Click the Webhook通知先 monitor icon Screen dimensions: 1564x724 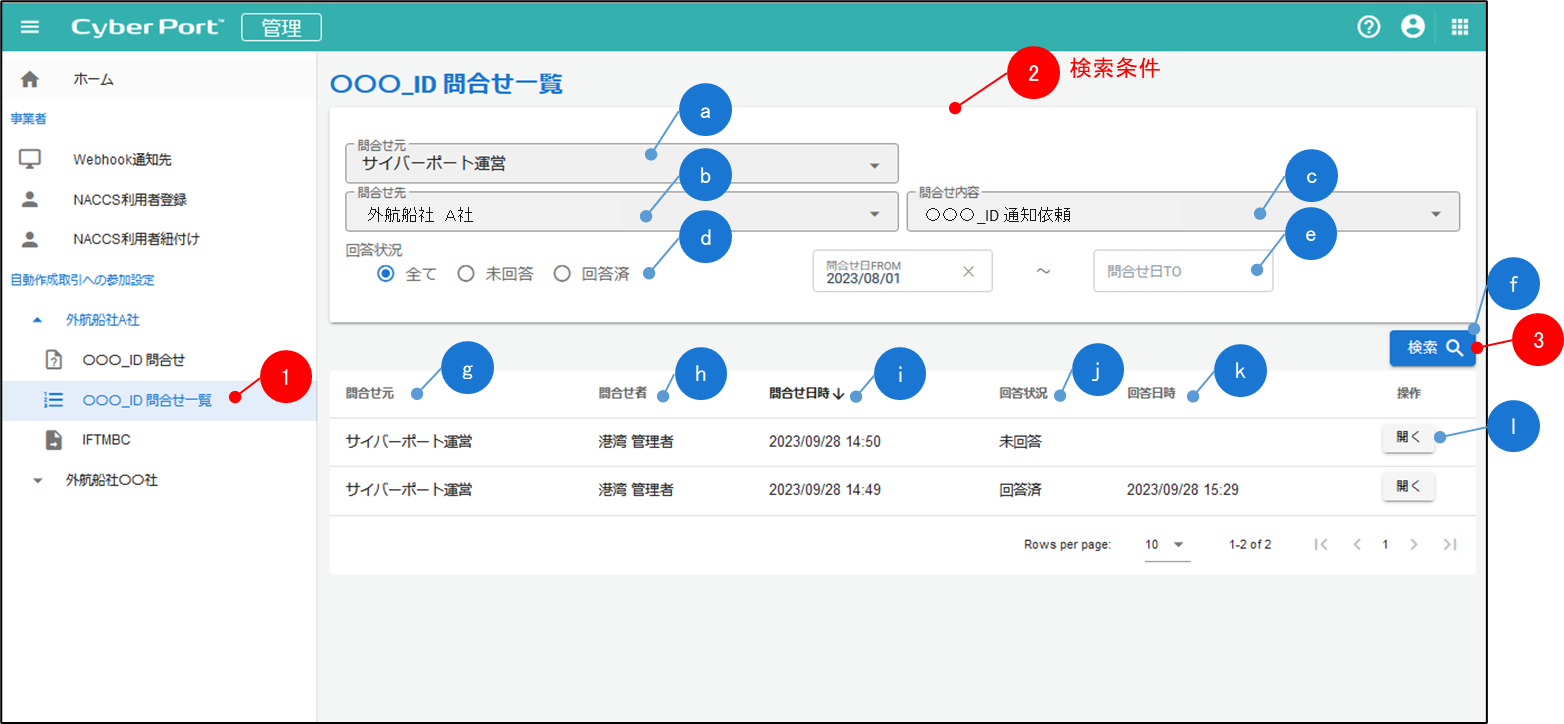[30, 159]
